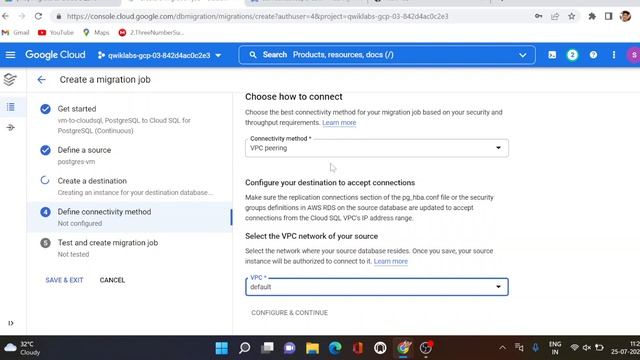Click the share page icon in address bar

click(555, 16)
